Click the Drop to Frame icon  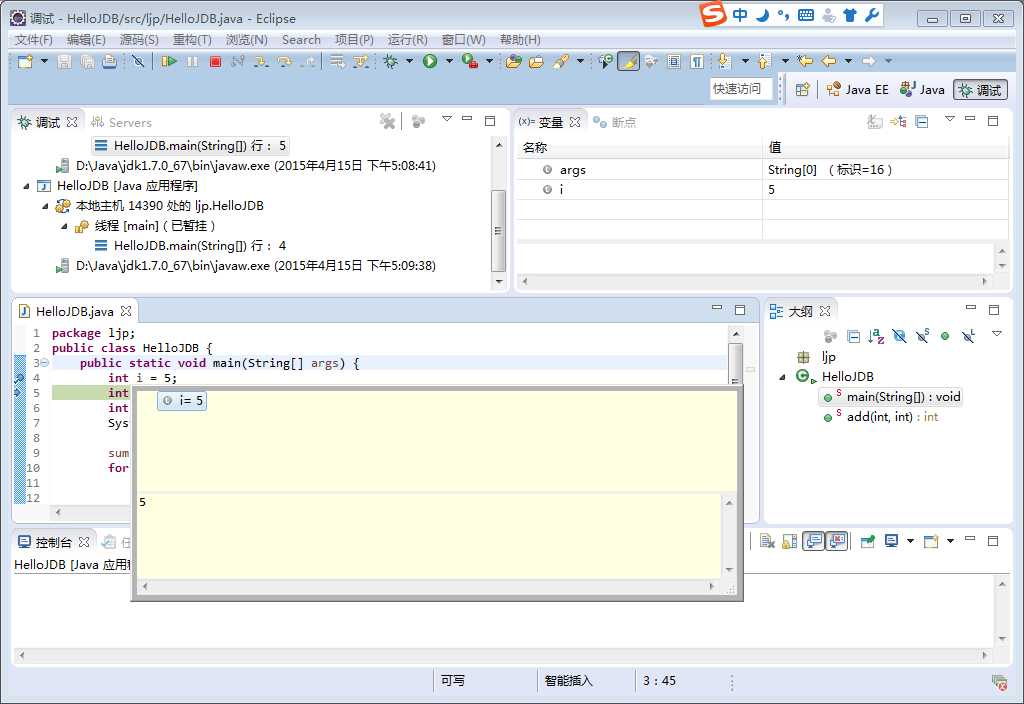point(337,61)
